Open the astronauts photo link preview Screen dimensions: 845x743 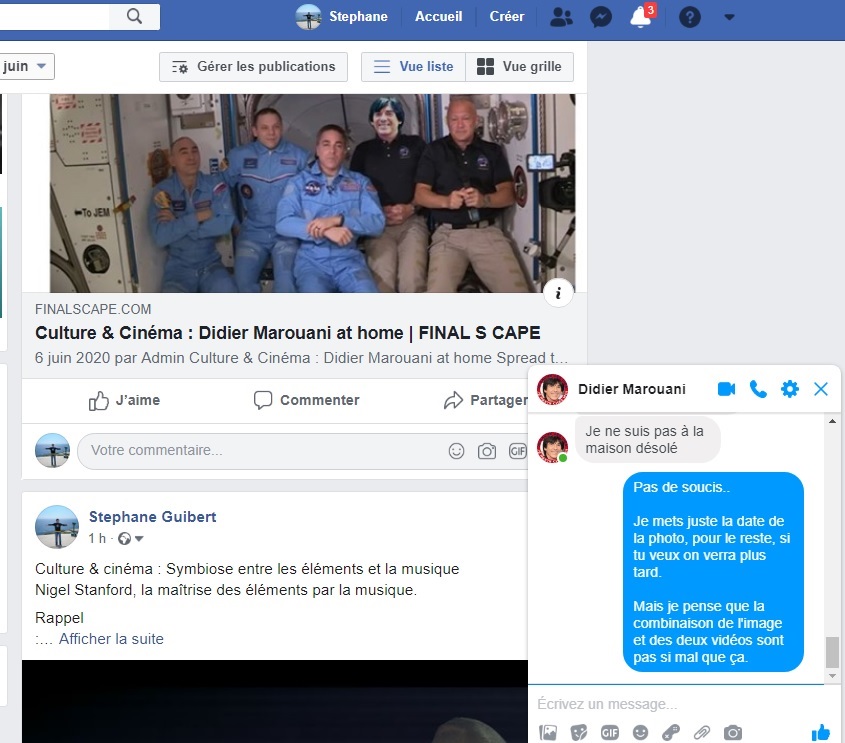click(313, 193)
